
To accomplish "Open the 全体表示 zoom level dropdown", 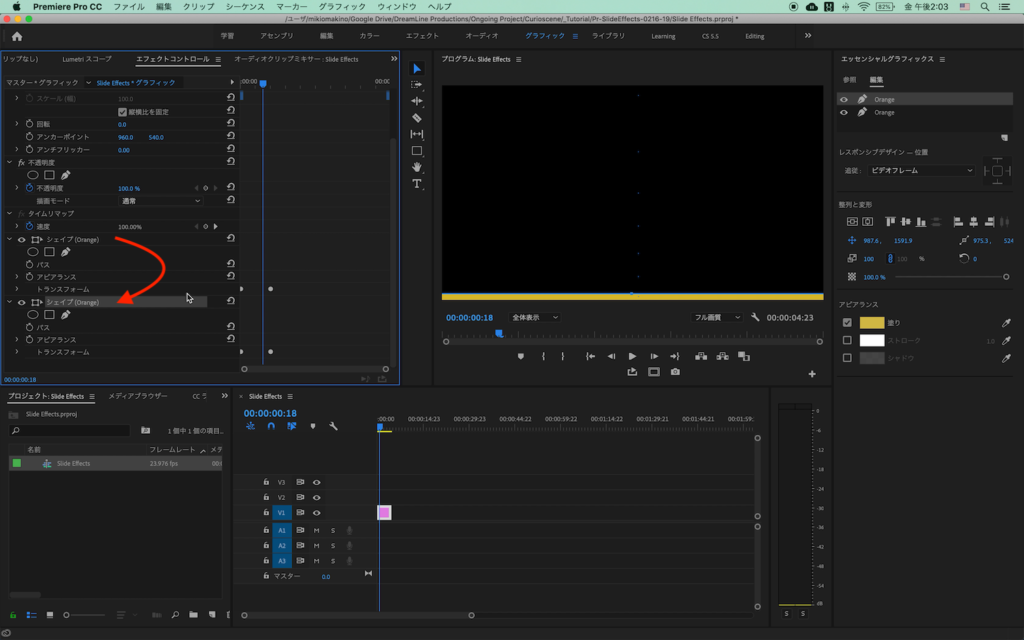I will click(534, 317).
